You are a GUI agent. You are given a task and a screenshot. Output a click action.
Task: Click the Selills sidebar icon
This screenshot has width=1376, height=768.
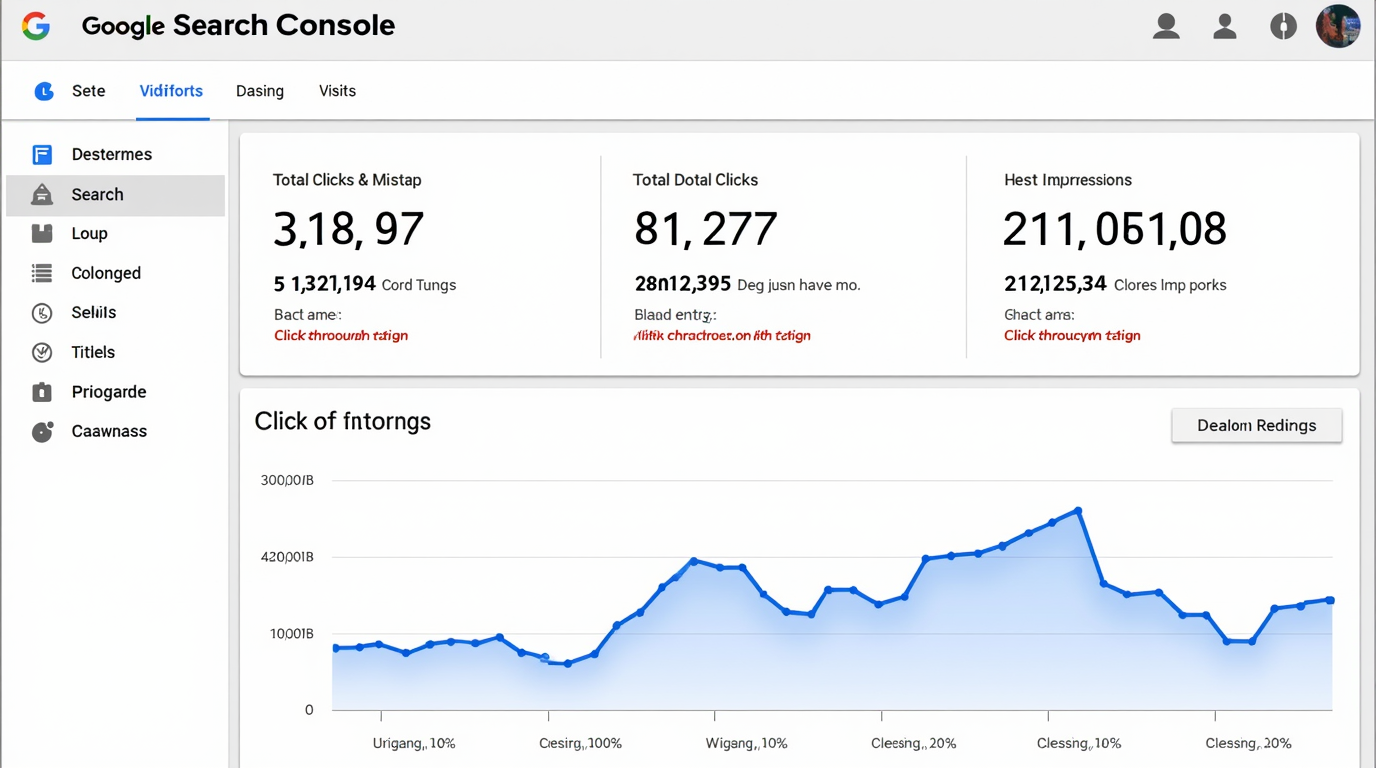42,313
